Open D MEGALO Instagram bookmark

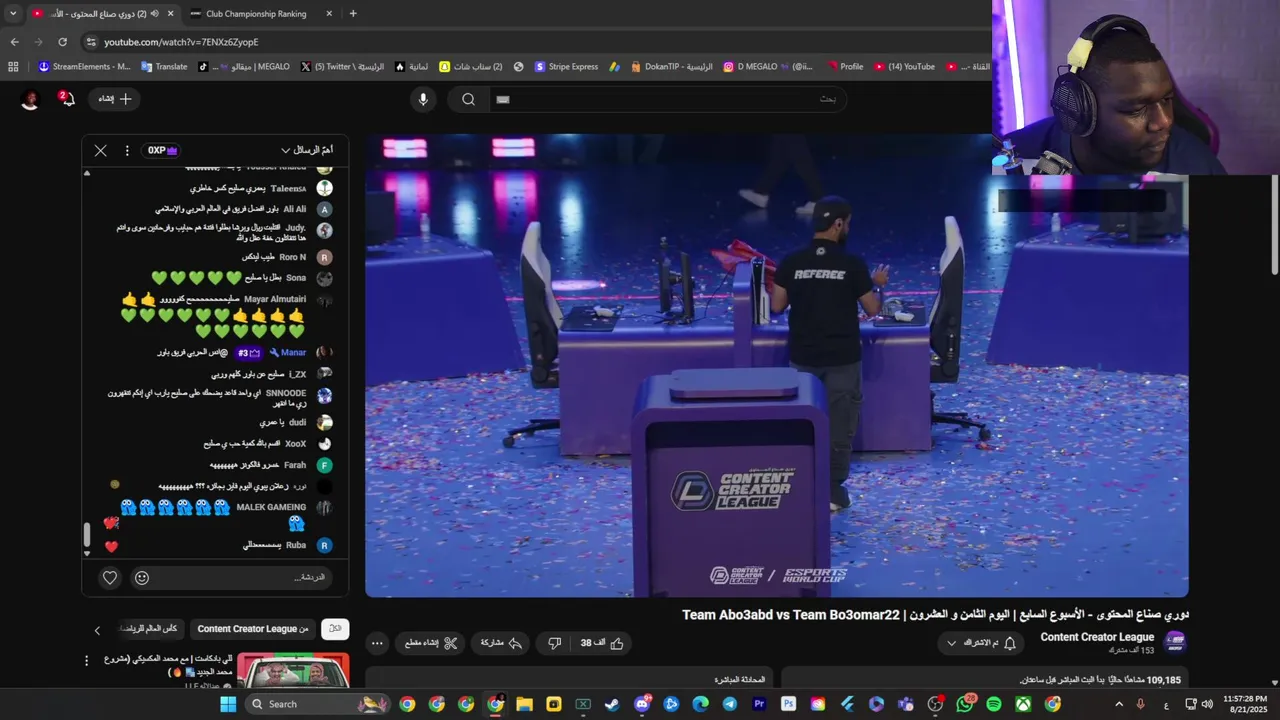point(768,67)
